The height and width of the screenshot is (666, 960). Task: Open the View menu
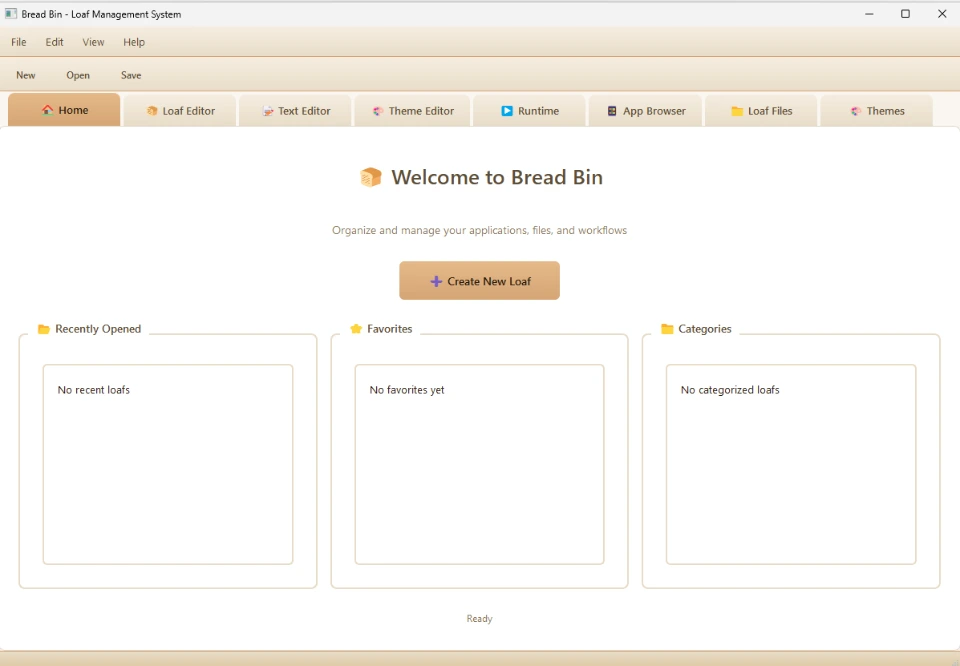[x=93, y=42]
